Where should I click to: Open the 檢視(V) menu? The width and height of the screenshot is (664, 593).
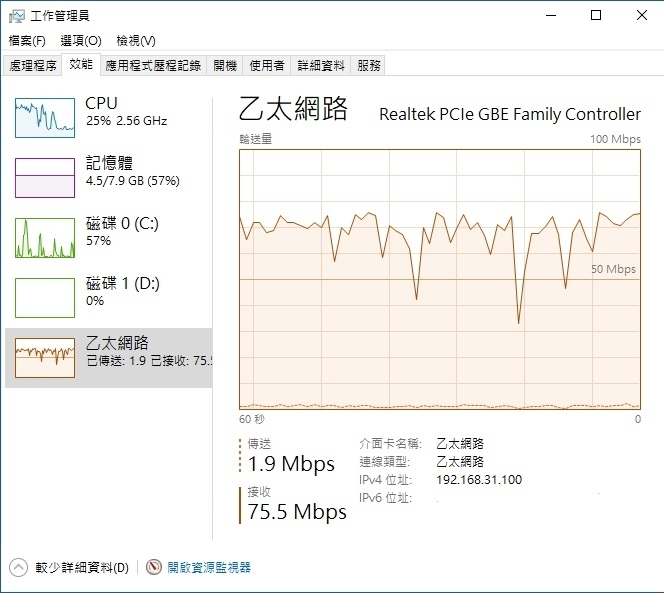136,41
